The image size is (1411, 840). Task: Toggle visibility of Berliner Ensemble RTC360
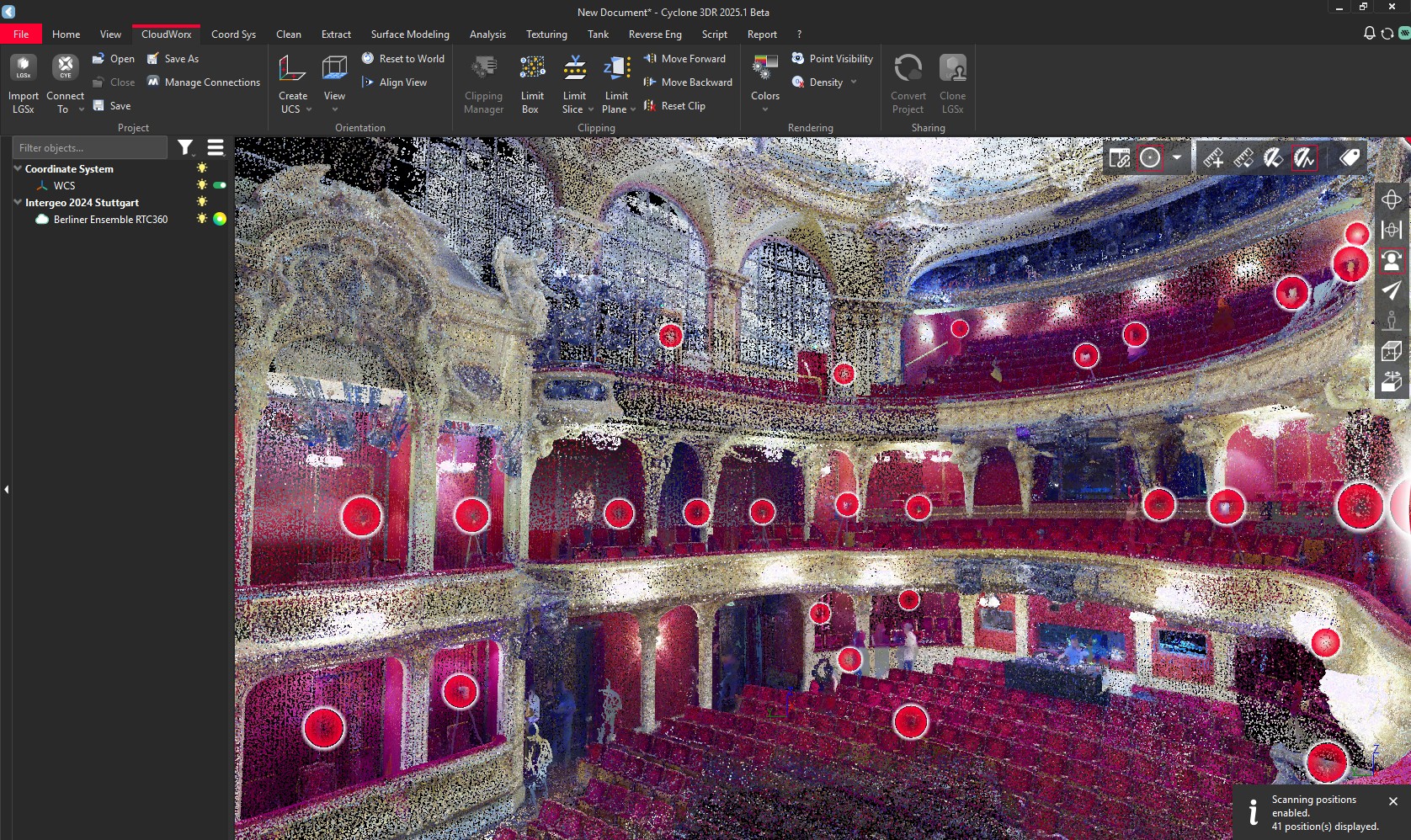tap(202, 219)
